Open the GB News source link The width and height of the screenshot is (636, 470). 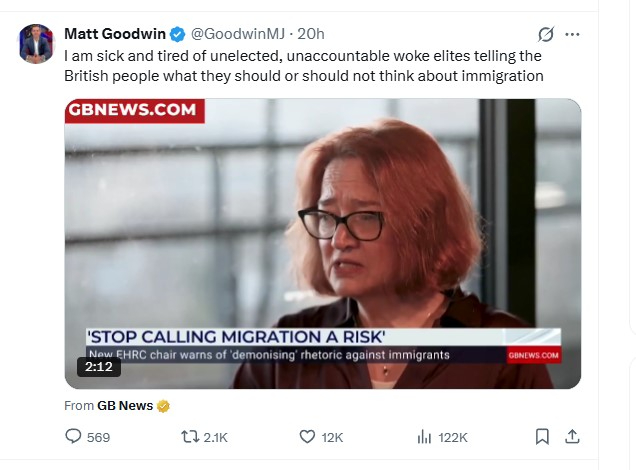[125, 406]
